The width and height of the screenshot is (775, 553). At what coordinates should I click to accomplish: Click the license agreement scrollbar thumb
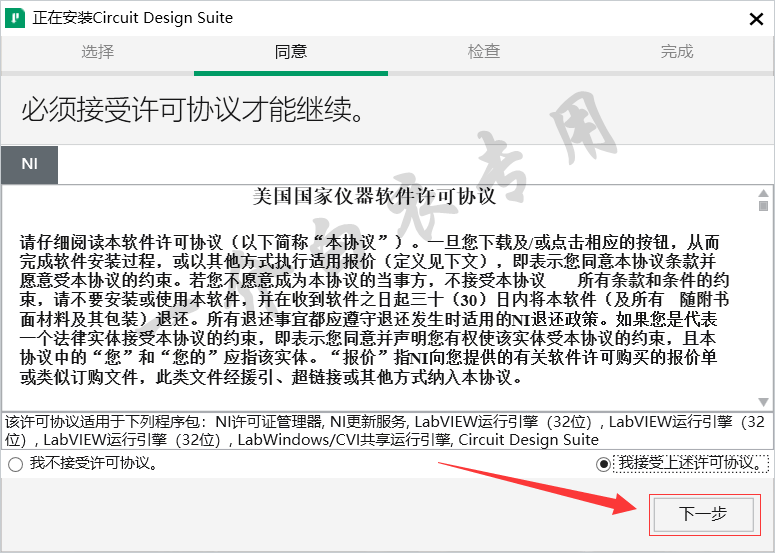tap(763, 206)
